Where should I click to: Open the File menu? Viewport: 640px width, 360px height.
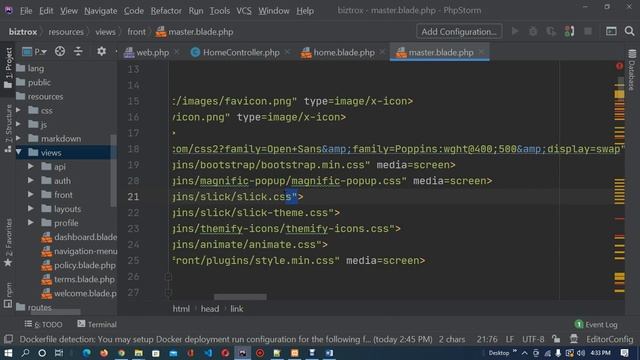coord(26,11)
